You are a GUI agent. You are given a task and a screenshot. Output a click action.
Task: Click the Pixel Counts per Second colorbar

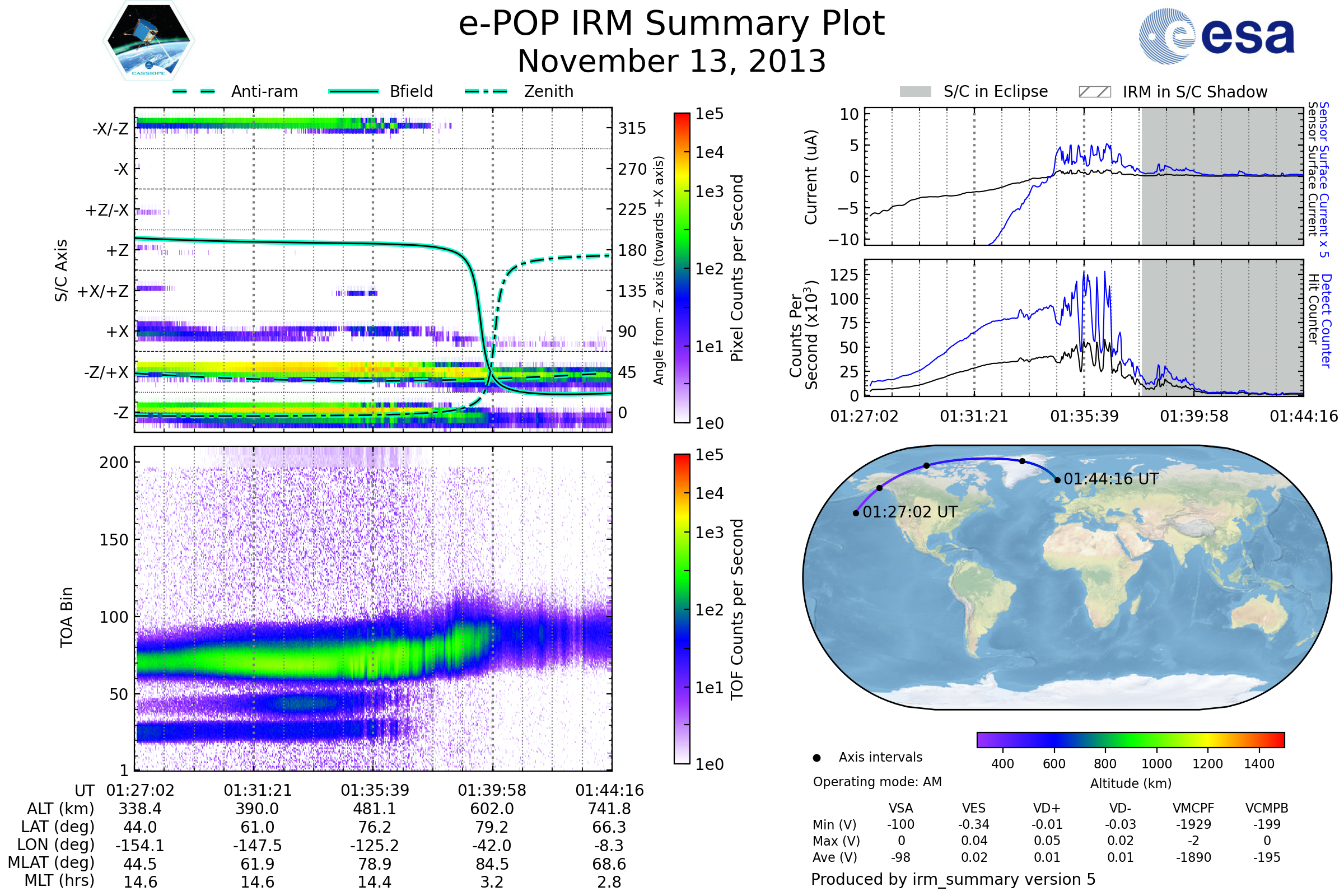[682, 268]
